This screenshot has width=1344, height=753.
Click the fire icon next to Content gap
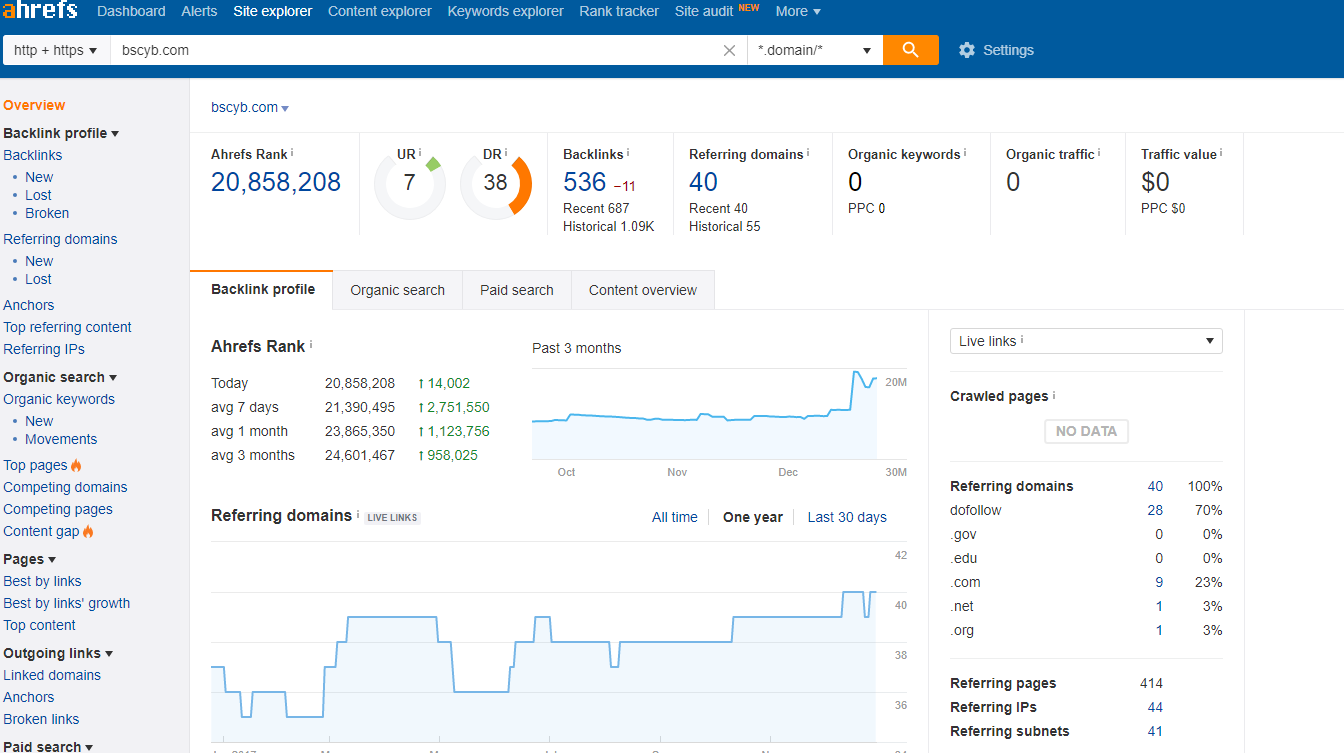[x=88, y=531]
